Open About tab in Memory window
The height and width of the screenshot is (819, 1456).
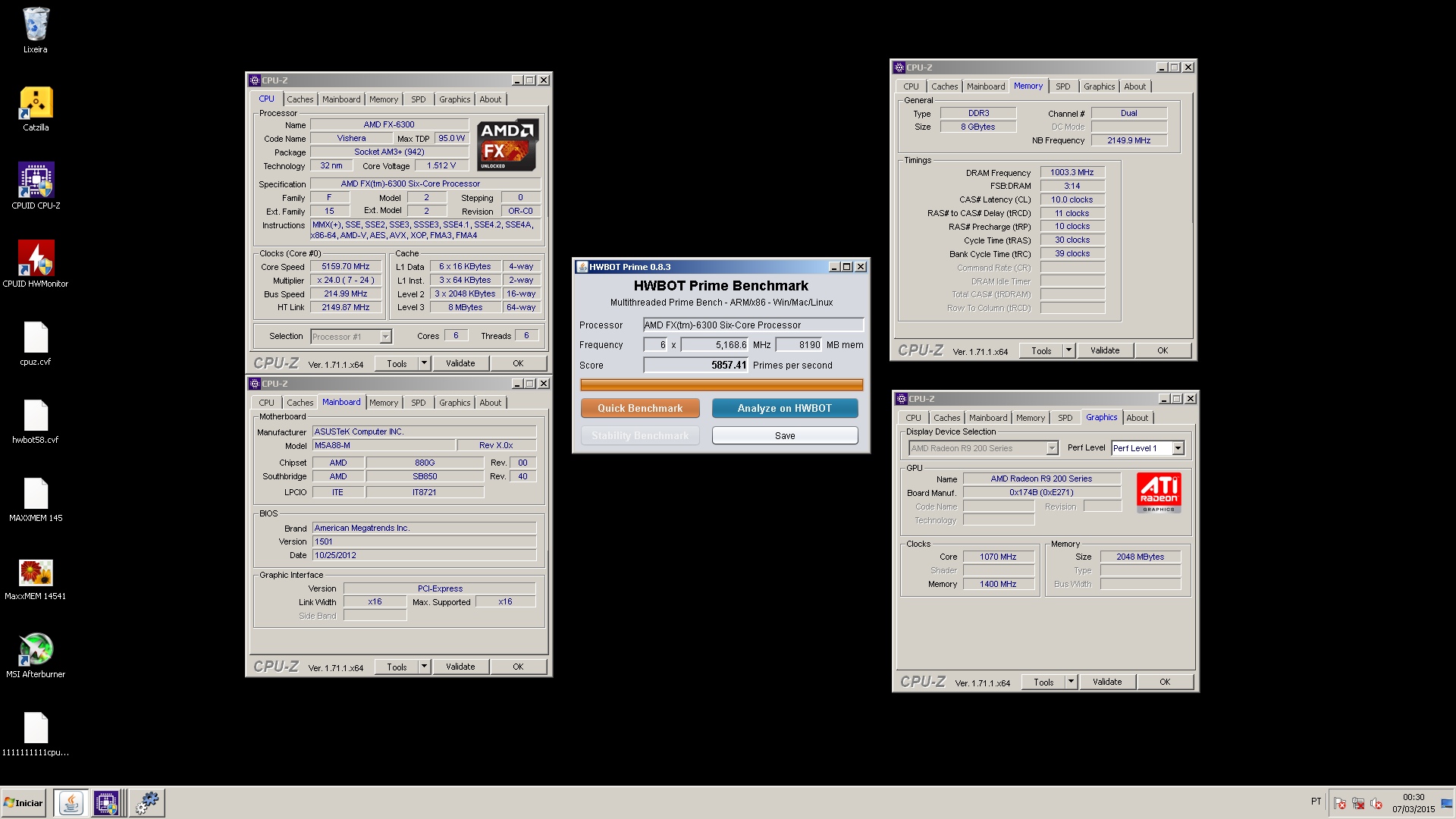(1135, 86)
